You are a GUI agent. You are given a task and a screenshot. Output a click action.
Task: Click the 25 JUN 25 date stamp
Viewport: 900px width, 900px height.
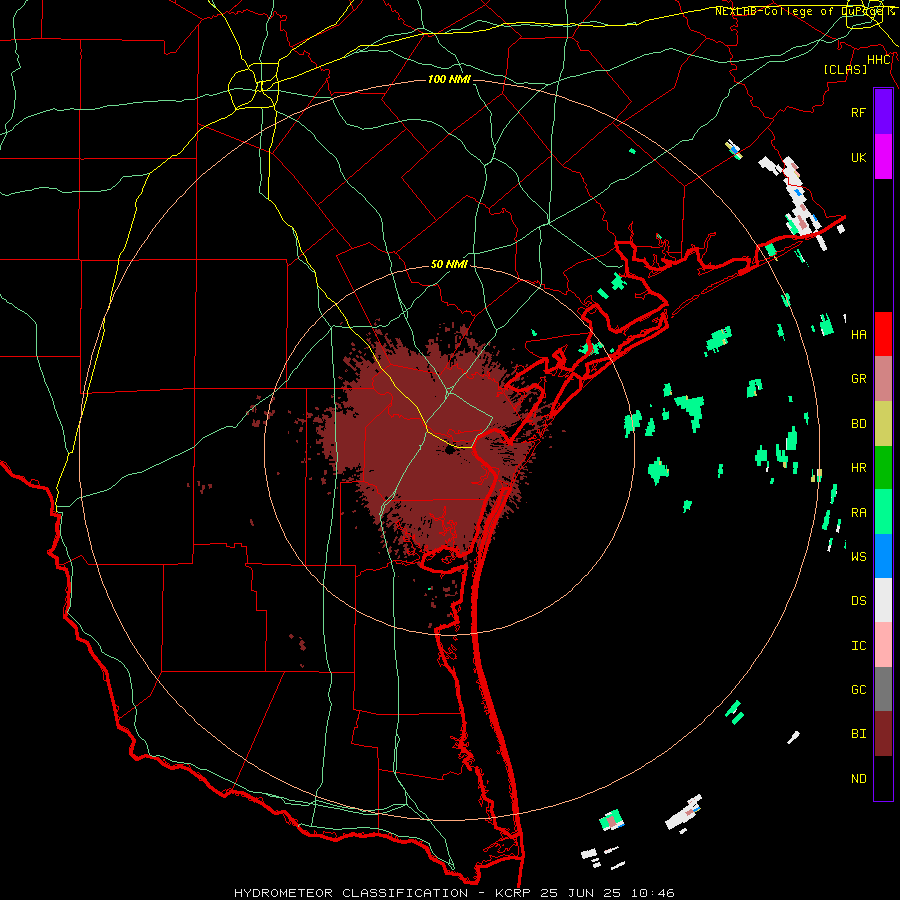[x=580, y=893]
